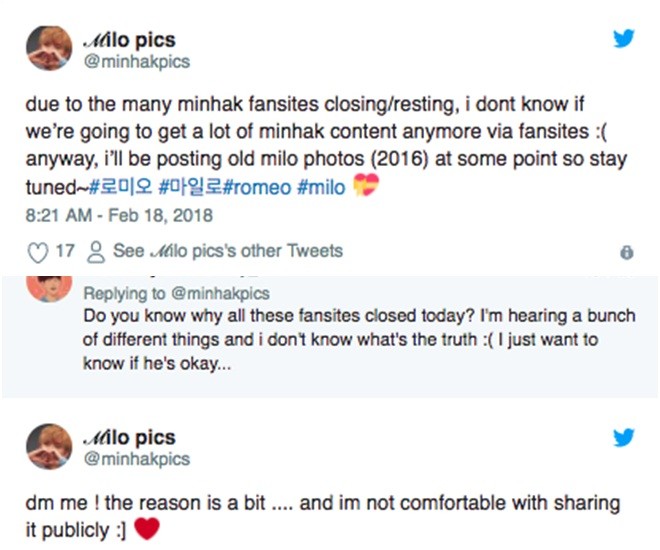Click the 17 likes count

(x=64, y=251)
